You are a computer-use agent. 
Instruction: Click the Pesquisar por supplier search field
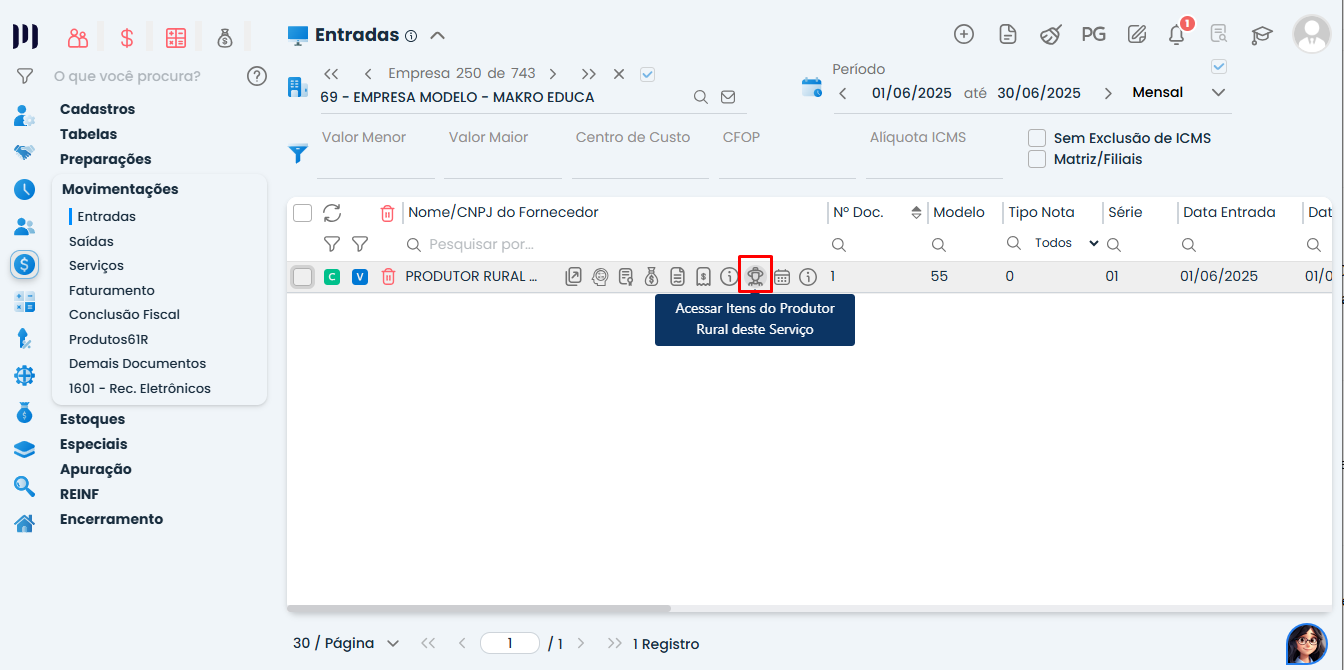pyautogui.click(x=613, y=244)
